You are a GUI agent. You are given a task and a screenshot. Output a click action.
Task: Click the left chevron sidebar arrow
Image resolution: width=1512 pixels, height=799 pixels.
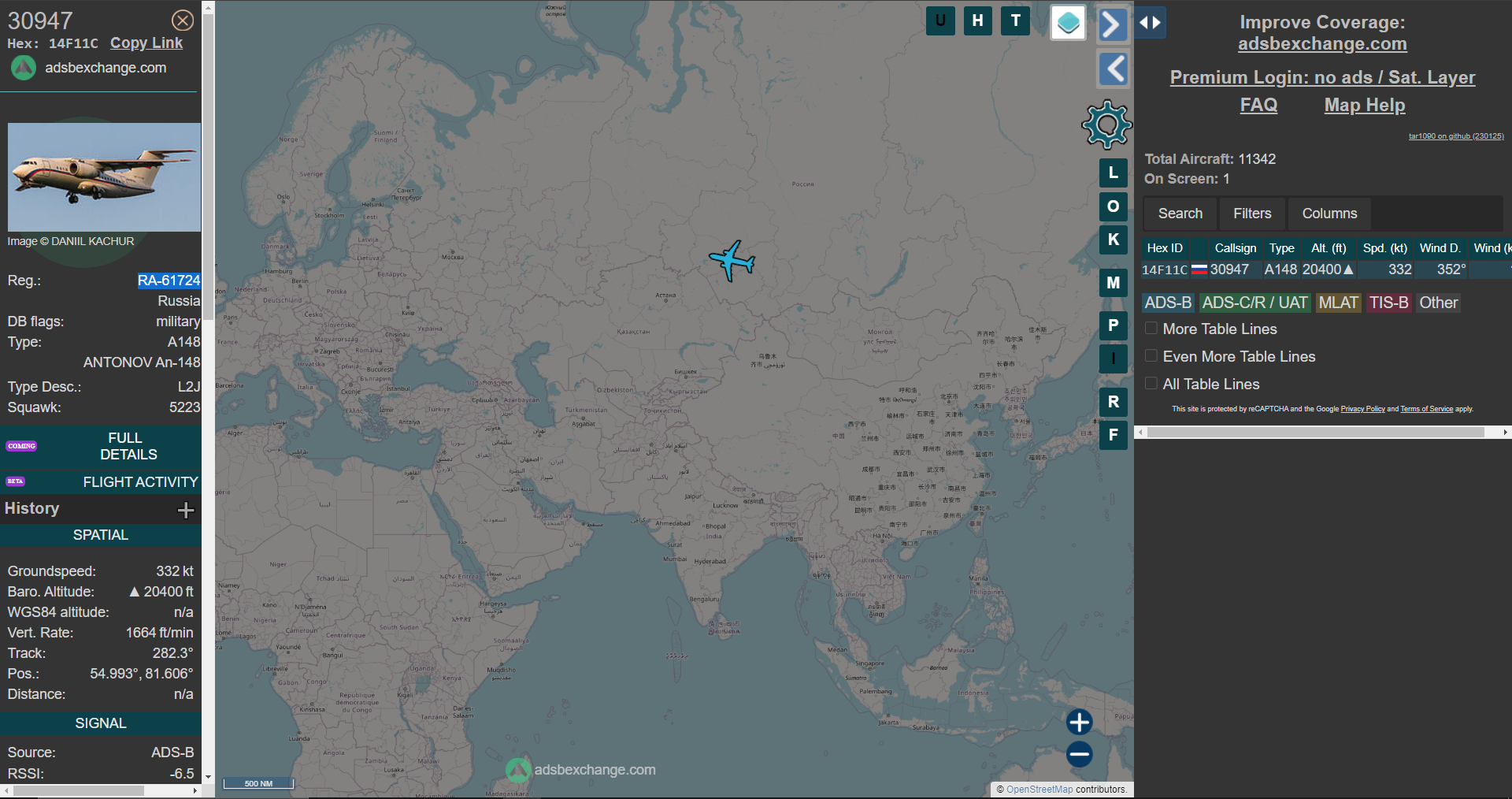(1112, 69)
